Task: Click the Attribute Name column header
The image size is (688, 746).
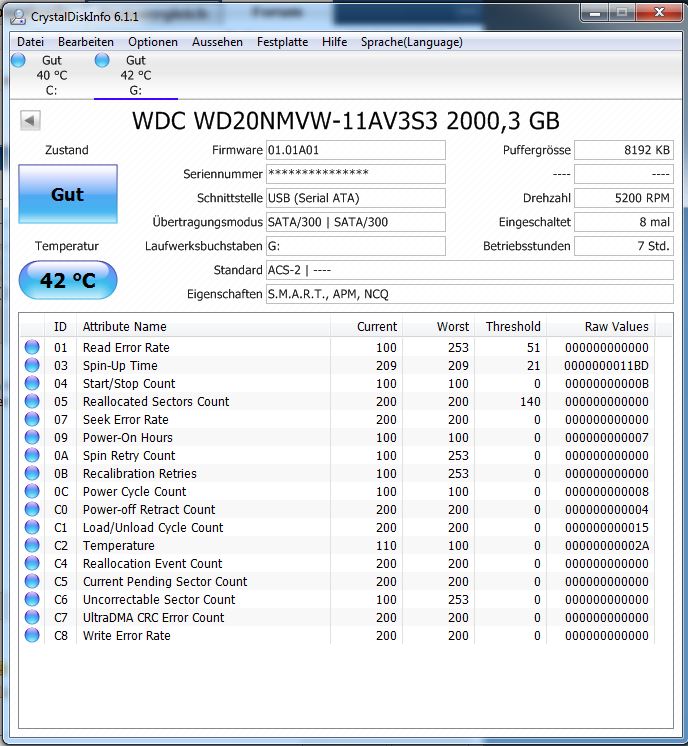Action: coord(203,326)
